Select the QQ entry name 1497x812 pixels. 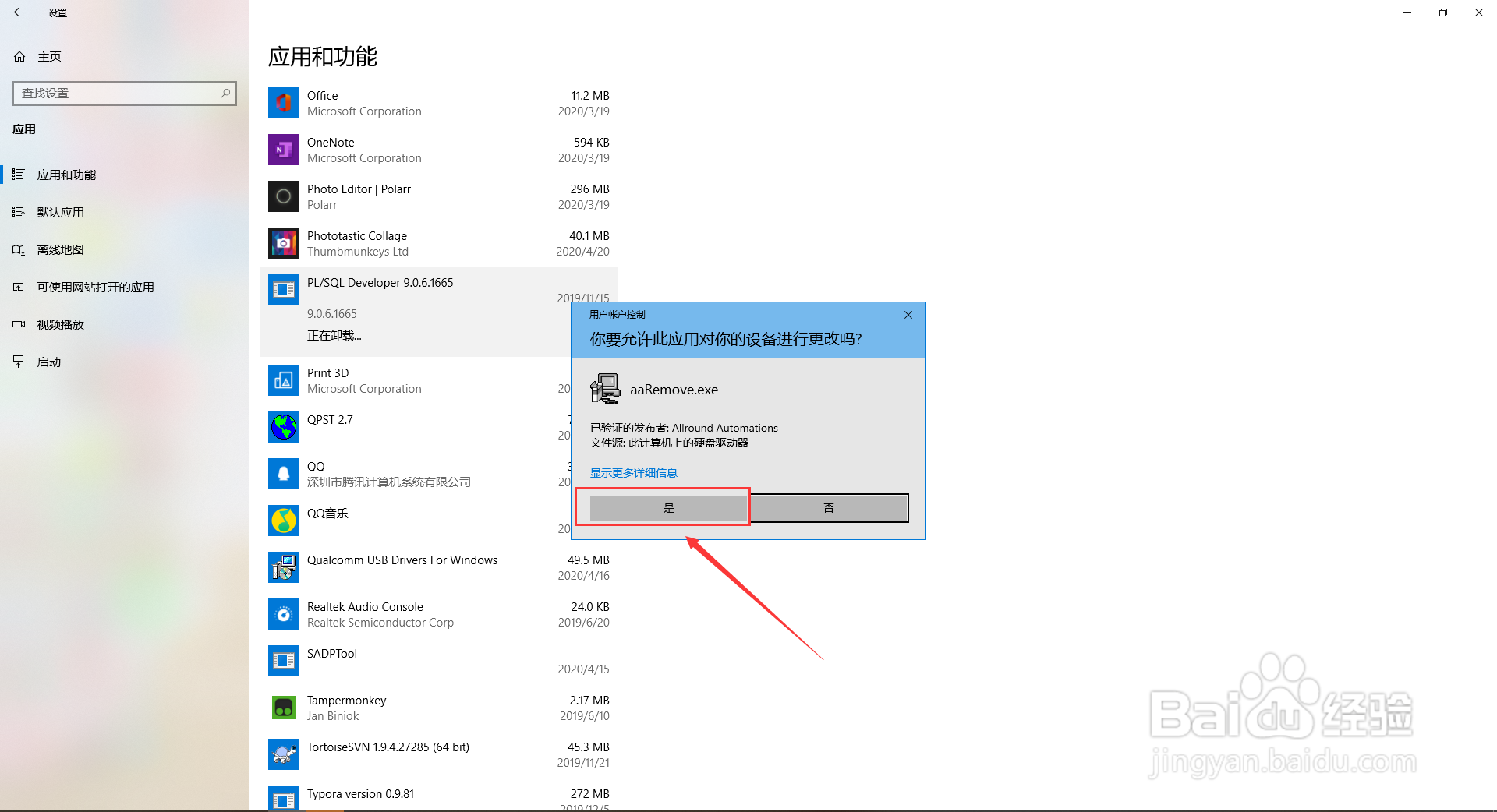click(316, 466)
